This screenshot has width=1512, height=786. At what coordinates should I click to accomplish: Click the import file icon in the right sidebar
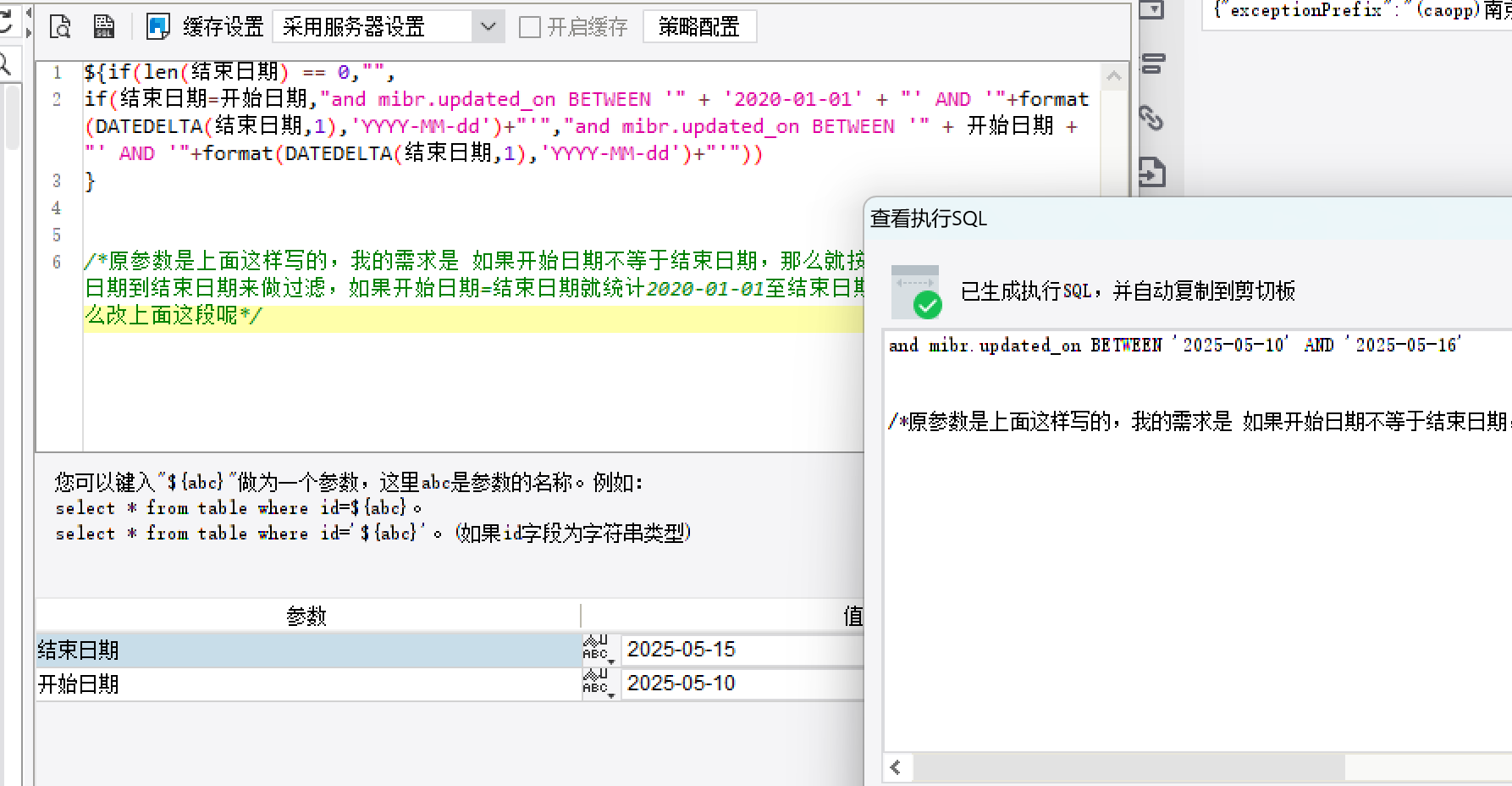click(x=1151, y=172)
